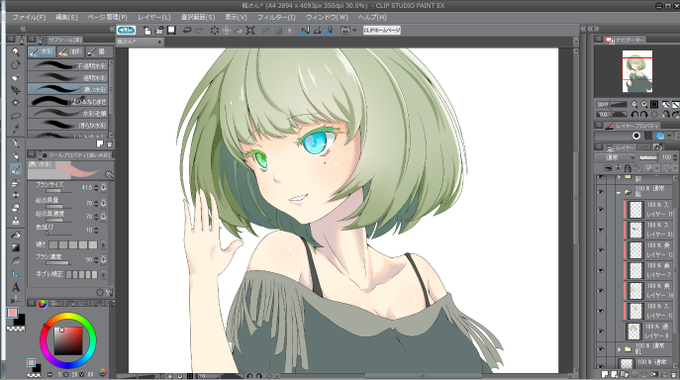Select the 滑らか水彩 brush
Viewport: 680px width, 380px height.
tap(68, 125)
